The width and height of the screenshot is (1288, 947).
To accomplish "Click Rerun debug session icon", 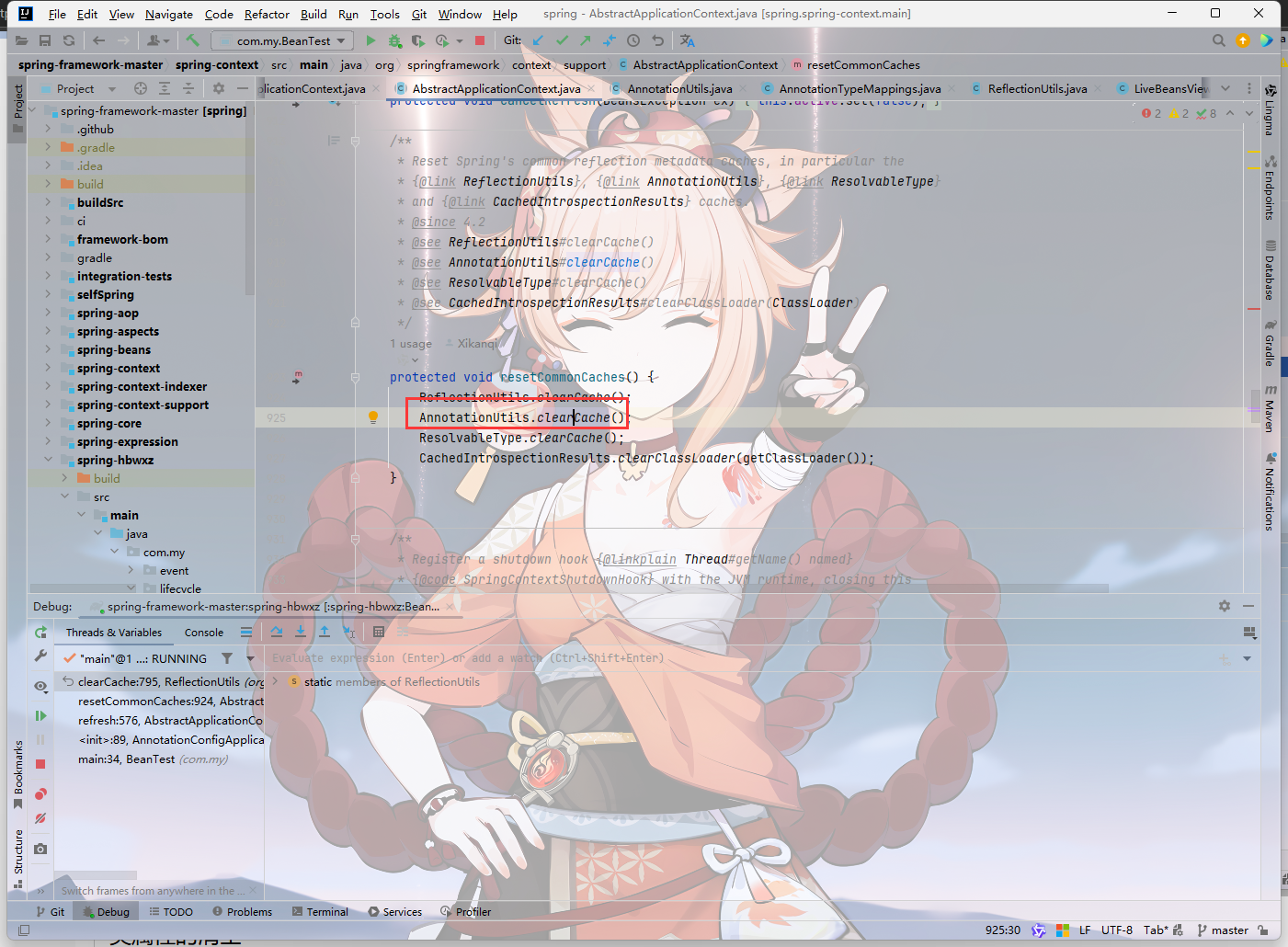I will (40, 633).
